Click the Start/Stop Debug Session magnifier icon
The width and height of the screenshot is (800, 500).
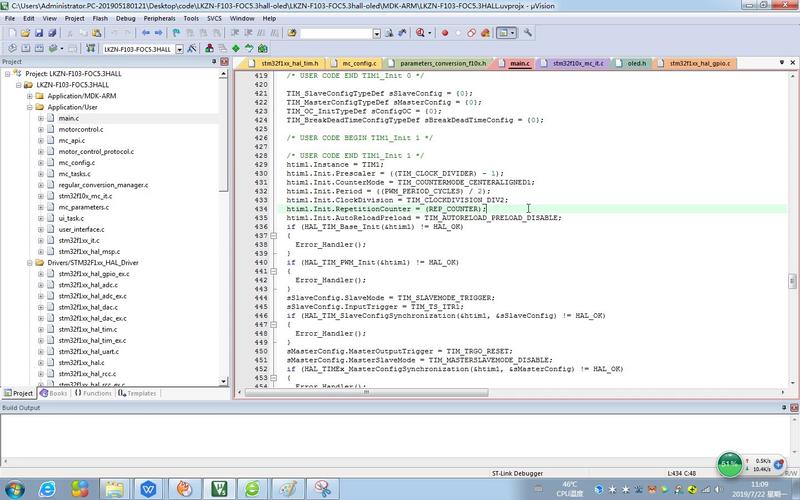click(420, 33)
